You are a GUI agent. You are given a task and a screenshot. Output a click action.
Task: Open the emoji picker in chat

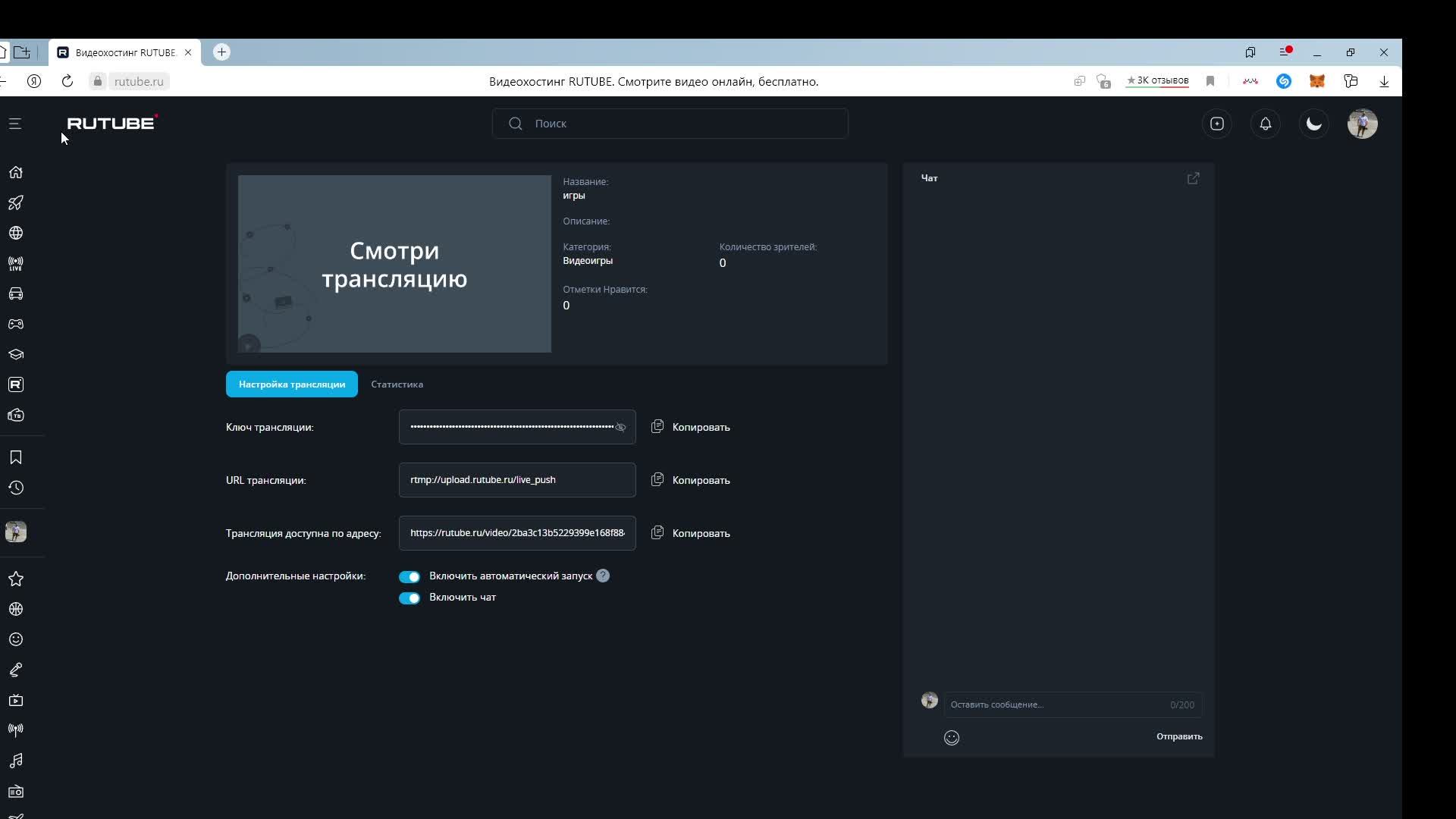[951, 738]
